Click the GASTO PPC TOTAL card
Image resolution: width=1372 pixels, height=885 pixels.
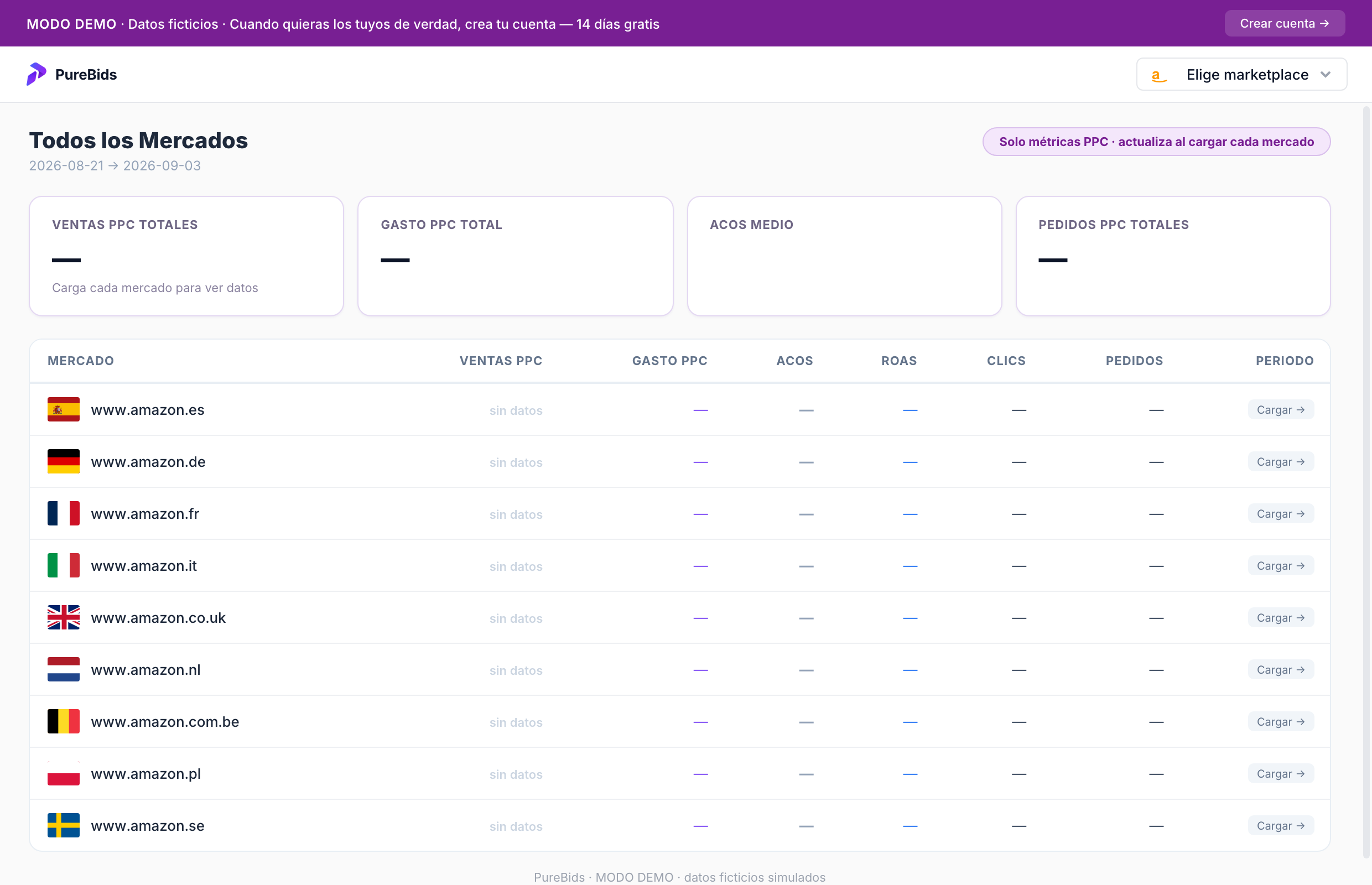tap(515, 256)
